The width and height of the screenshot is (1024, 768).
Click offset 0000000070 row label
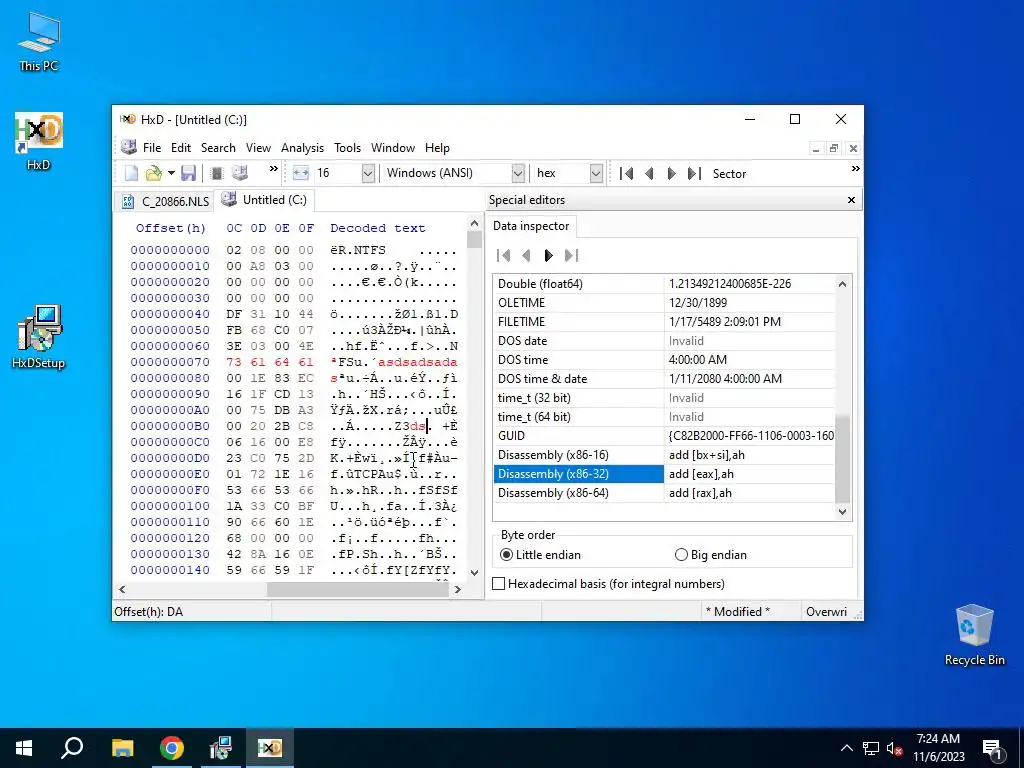(x=170, y=362)
